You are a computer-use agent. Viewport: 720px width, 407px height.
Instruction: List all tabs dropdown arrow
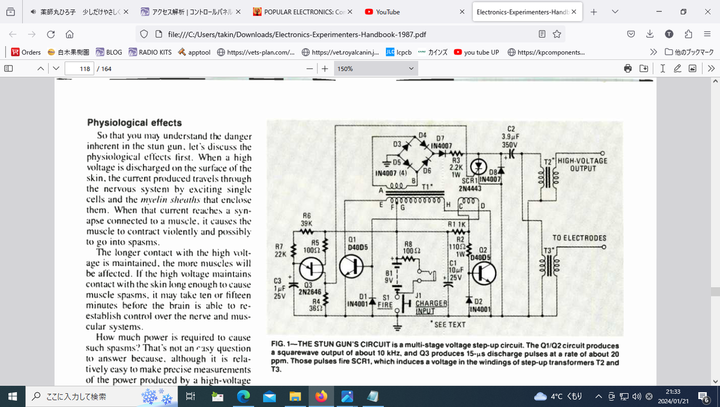[613, 12]
